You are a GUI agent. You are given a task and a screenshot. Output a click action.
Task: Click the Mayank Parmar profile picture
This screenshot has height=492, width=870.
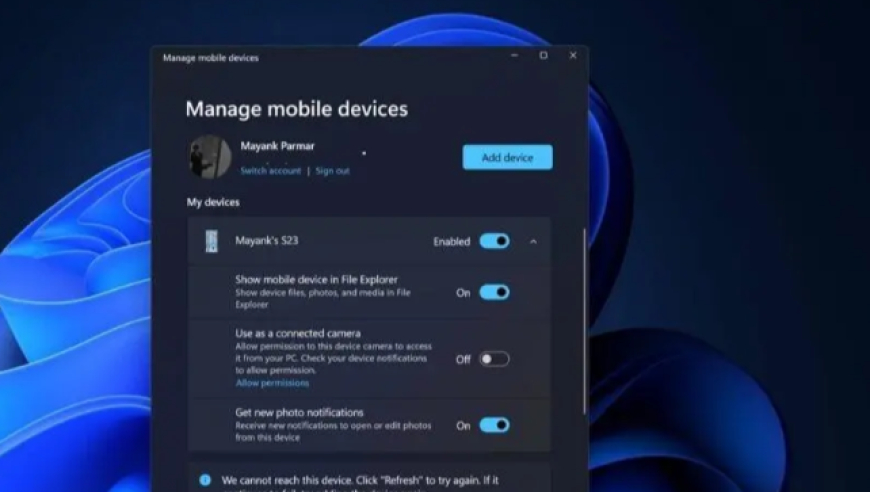click(x=210, y=157)
